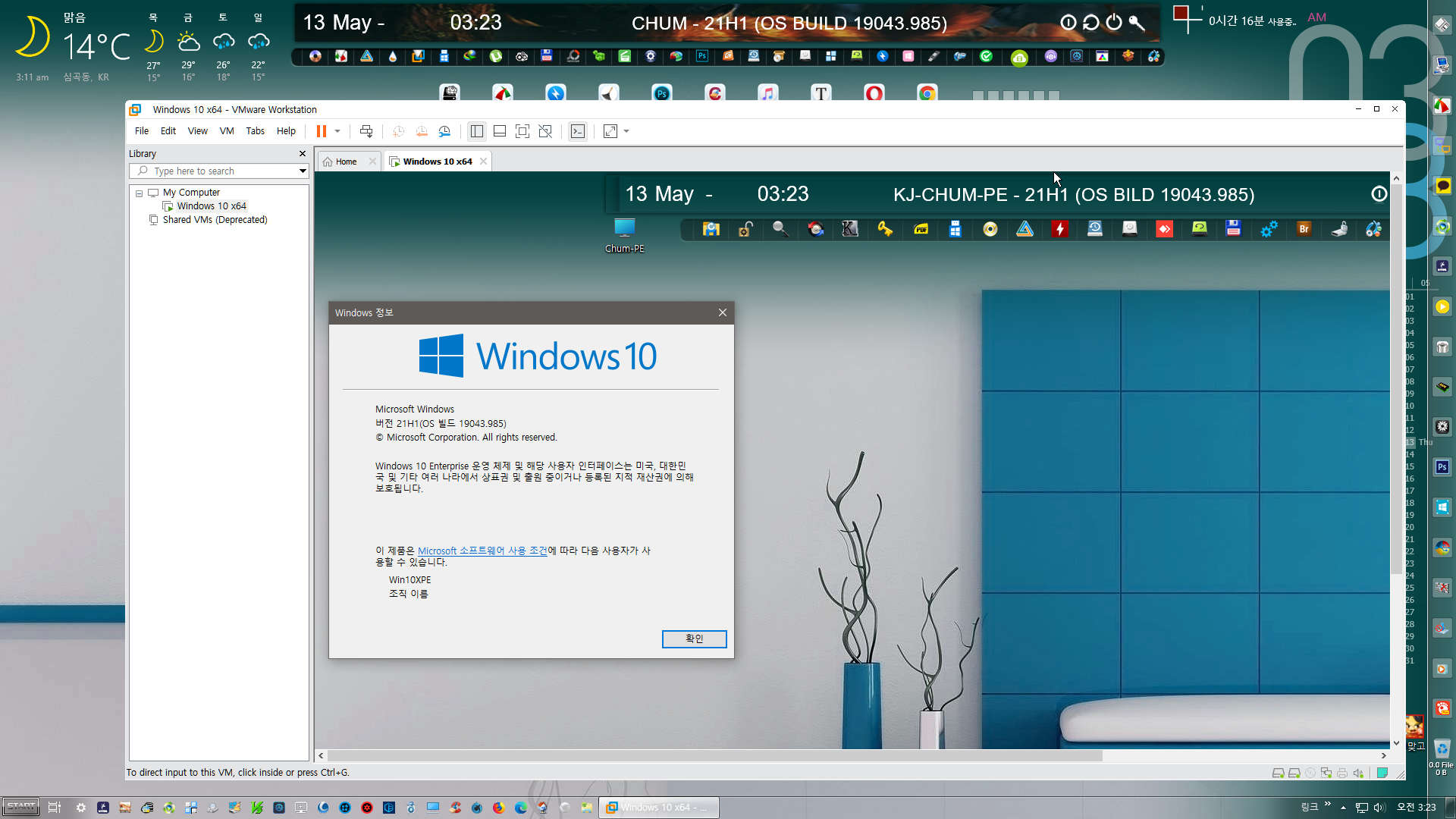Click the VMware horizontal scrollbar right arrow
Viewport: 1456px width, 819px height.
(1384, 755)
